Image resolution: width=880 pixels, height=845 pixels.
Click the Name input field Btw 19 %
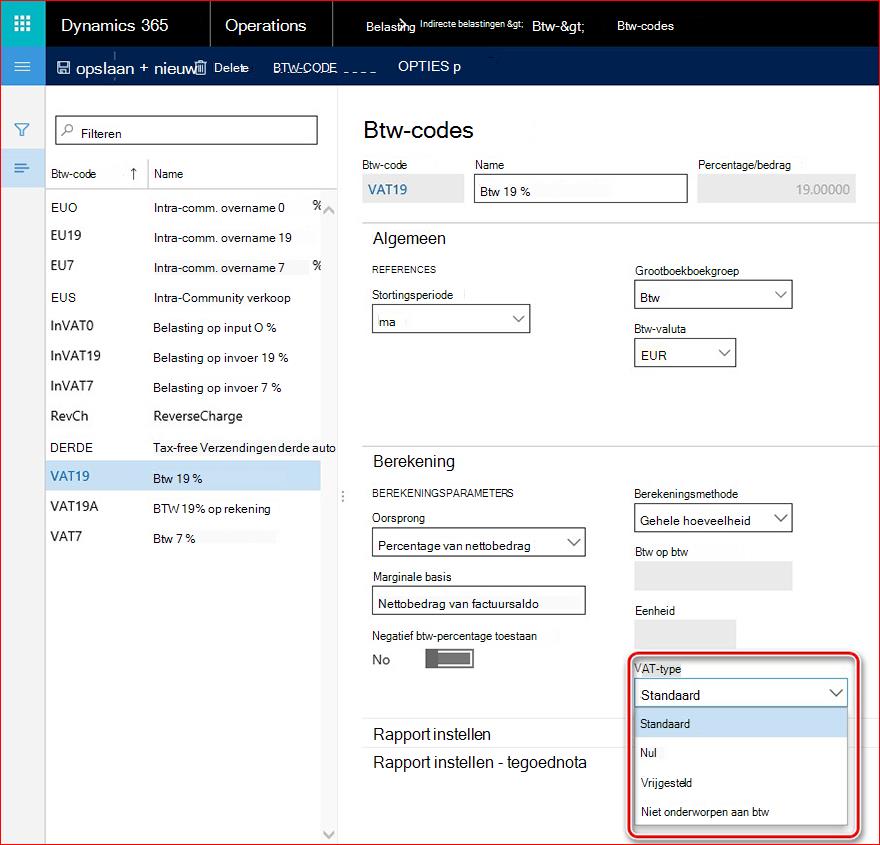pos(580,189)
